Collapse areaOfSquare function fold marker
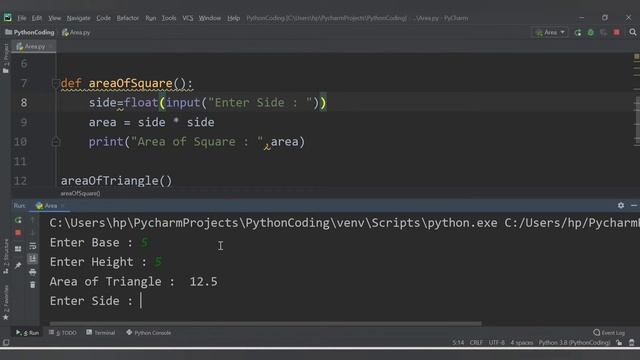 56,83
